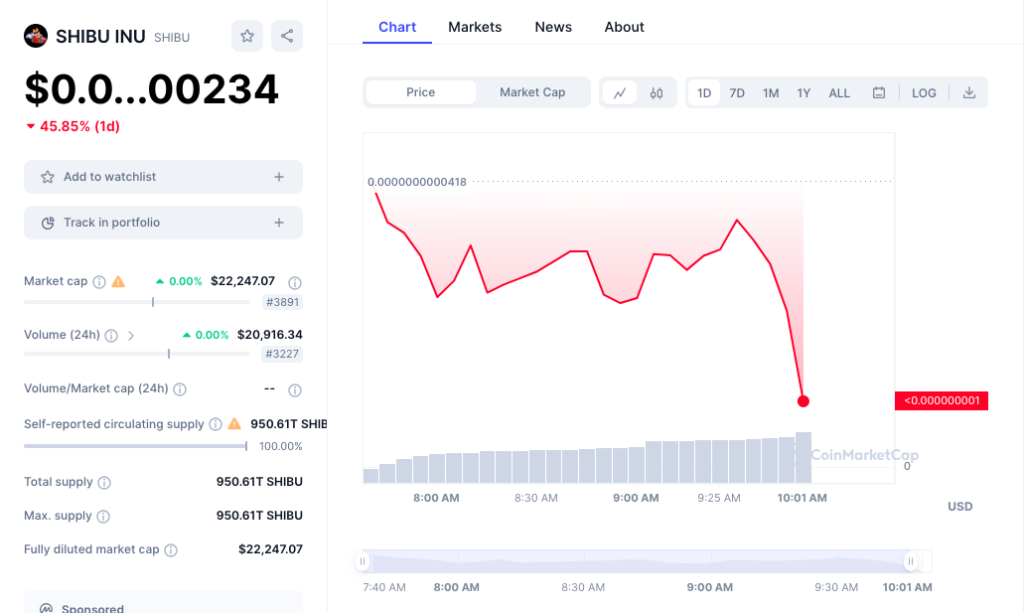Click the star icon near the coin name

(x=246, y=36)
